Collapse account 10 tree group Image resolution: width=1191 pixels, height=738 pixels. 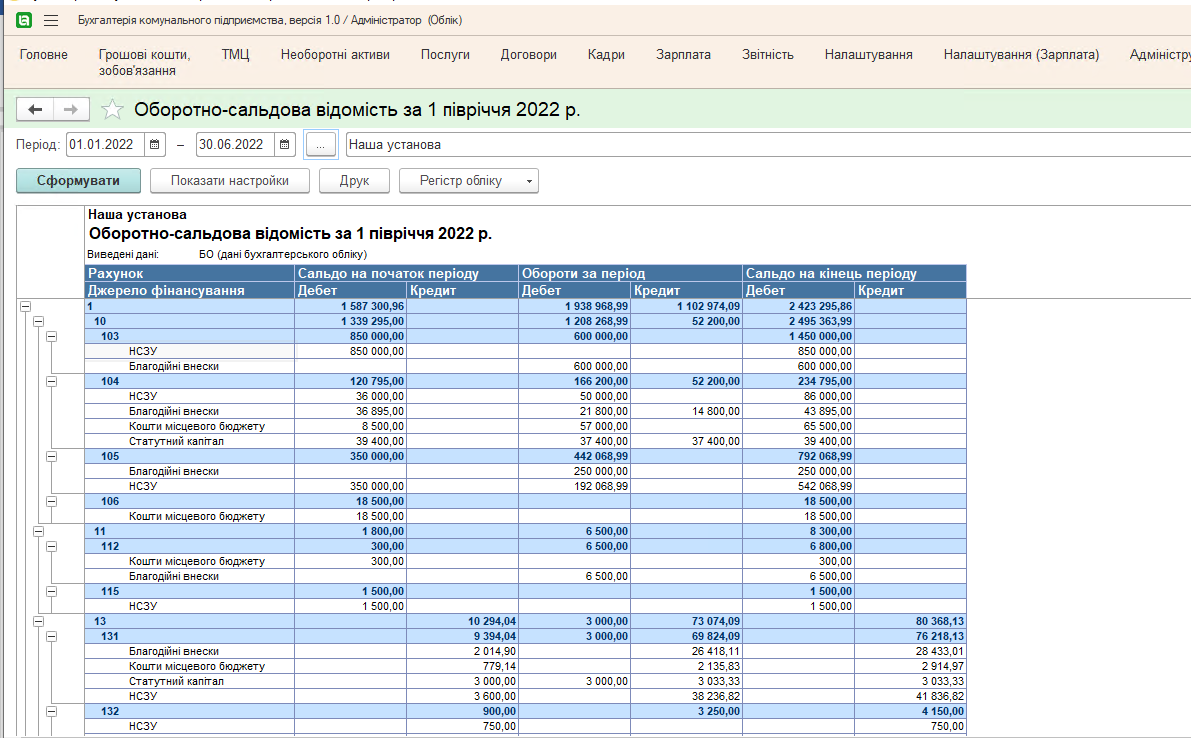(39, 322)
